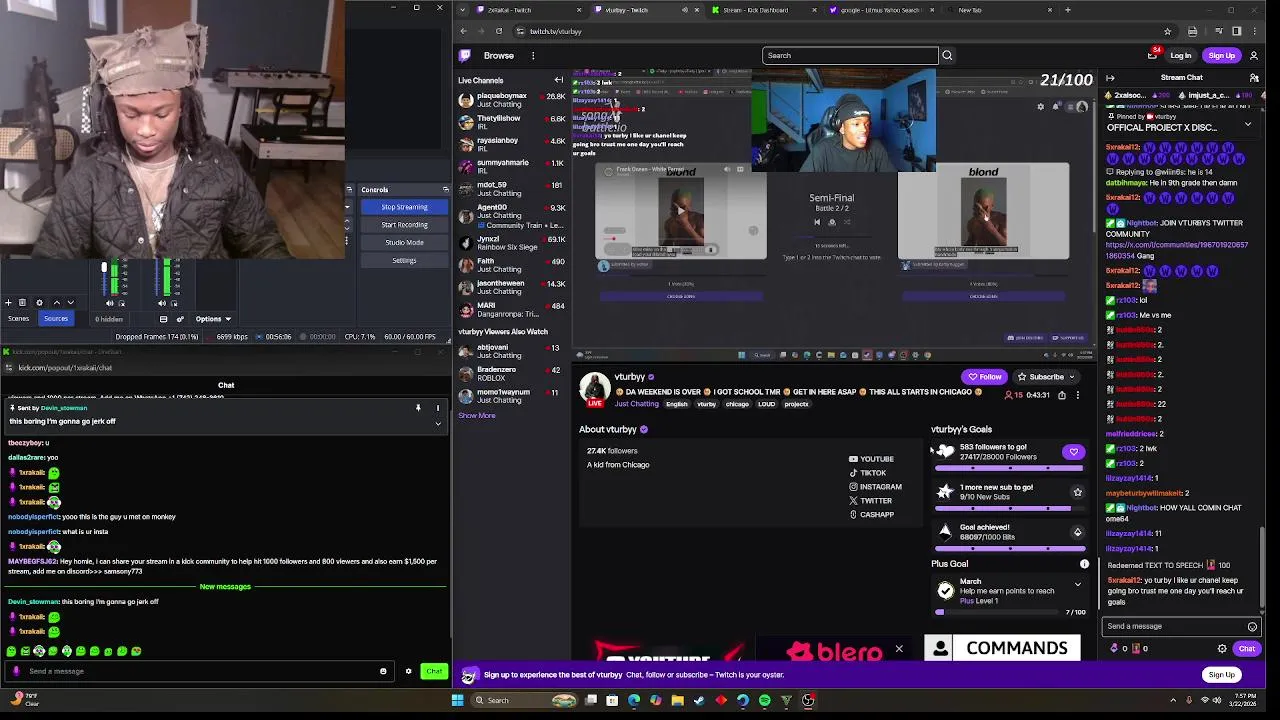Click Stop Streaming in OBS

[x=404, y=207]
